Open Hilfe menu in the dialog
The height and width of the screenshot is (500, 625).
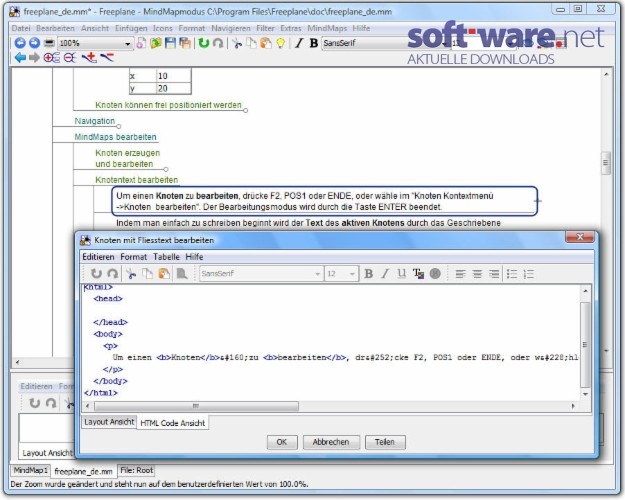[194, 257]
